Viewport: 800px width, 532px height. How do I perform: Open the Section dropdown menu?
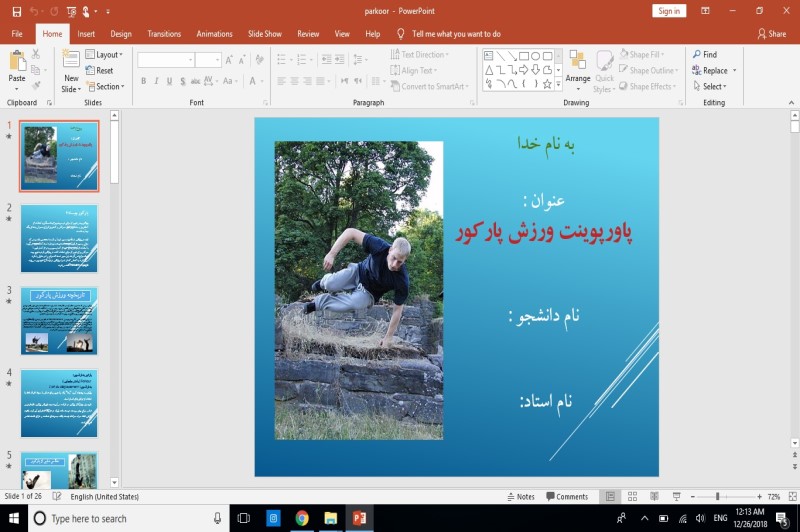click(x=109, y=87)
